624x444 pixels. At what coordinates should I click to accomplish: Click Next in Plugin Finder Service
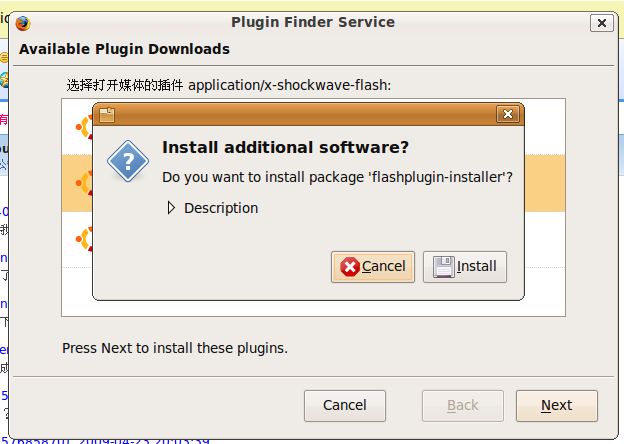(557, 405)
